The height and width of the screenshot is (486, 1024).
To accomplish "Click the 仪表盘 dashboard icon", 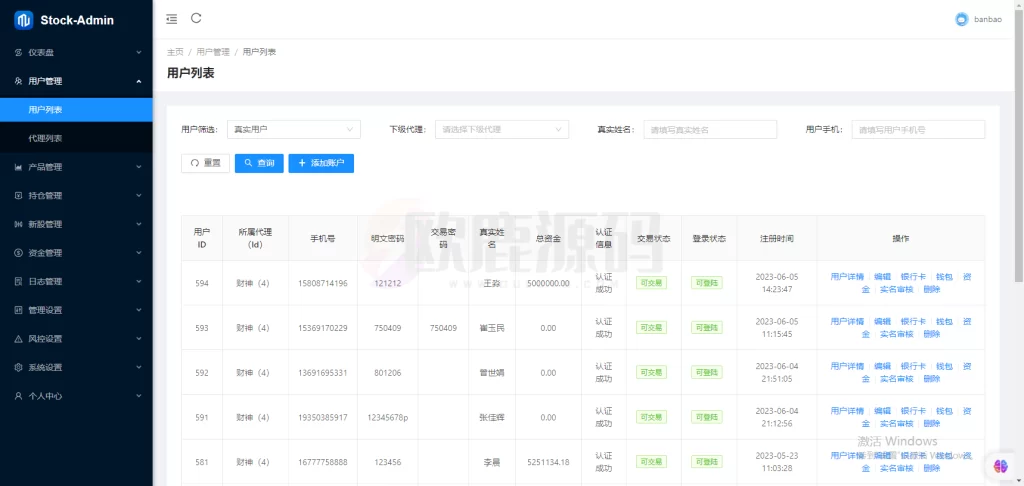I will coord(18,52).
